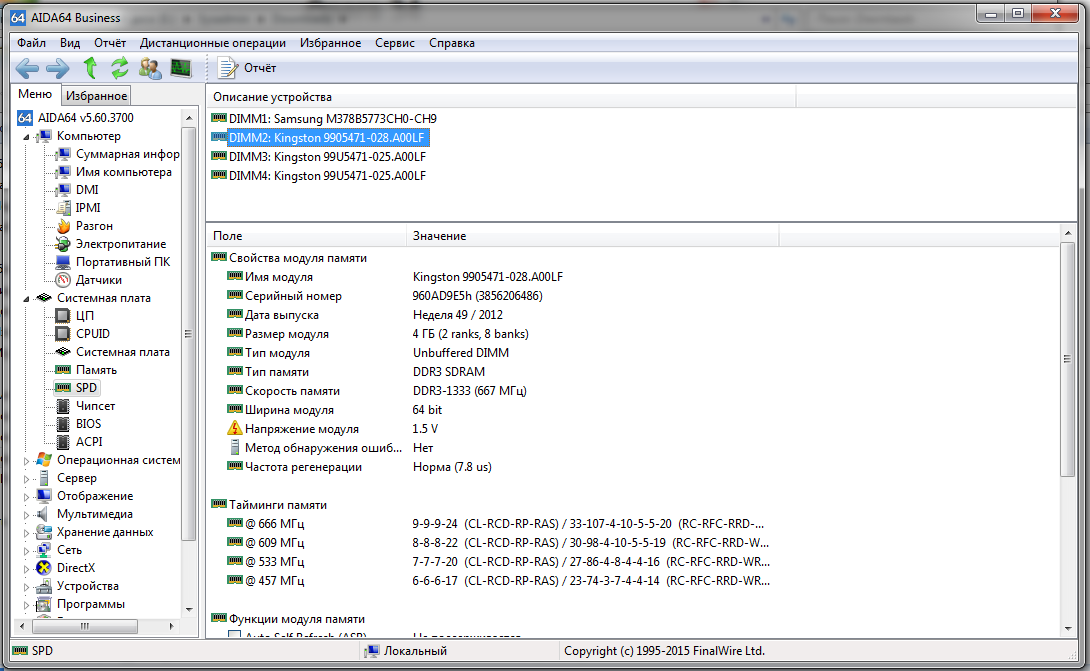
Task: Open Разгон flame icon
Action: point(63,226)
